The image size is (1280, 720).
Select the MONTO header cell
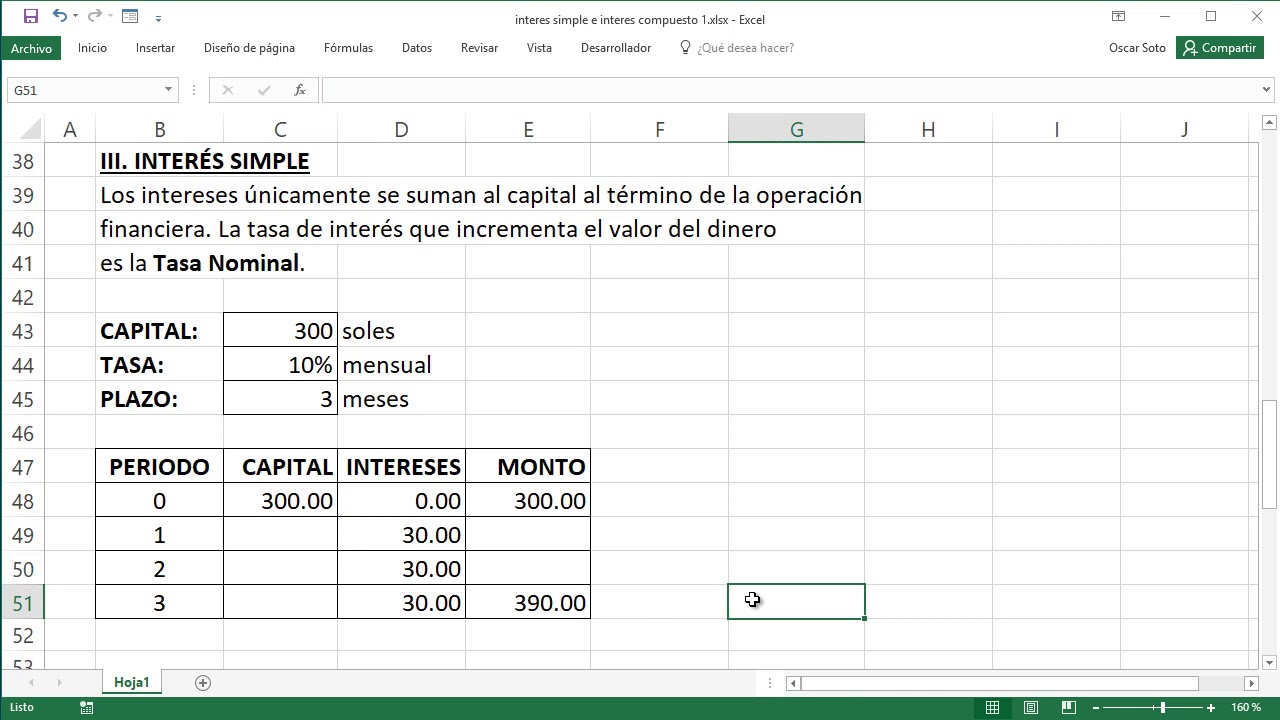(x=528, y=467)
